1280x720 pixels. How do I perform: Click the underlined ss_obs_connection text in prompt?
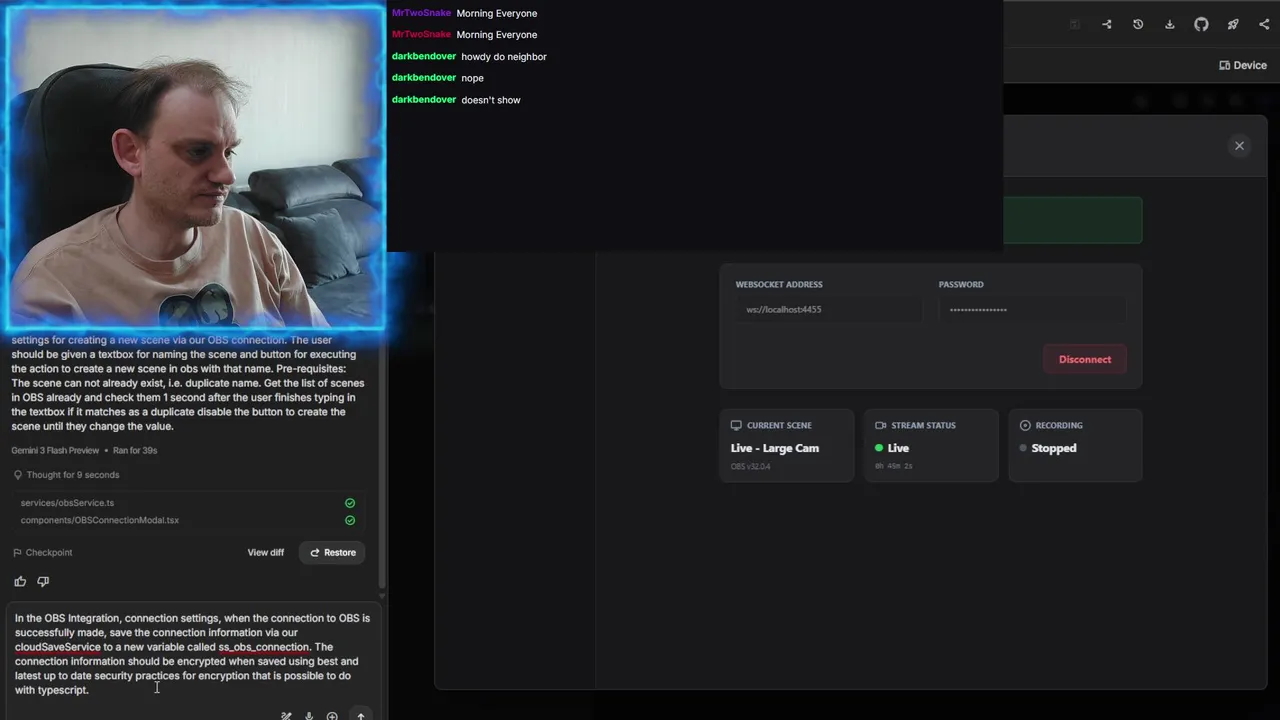click(264, 647)
